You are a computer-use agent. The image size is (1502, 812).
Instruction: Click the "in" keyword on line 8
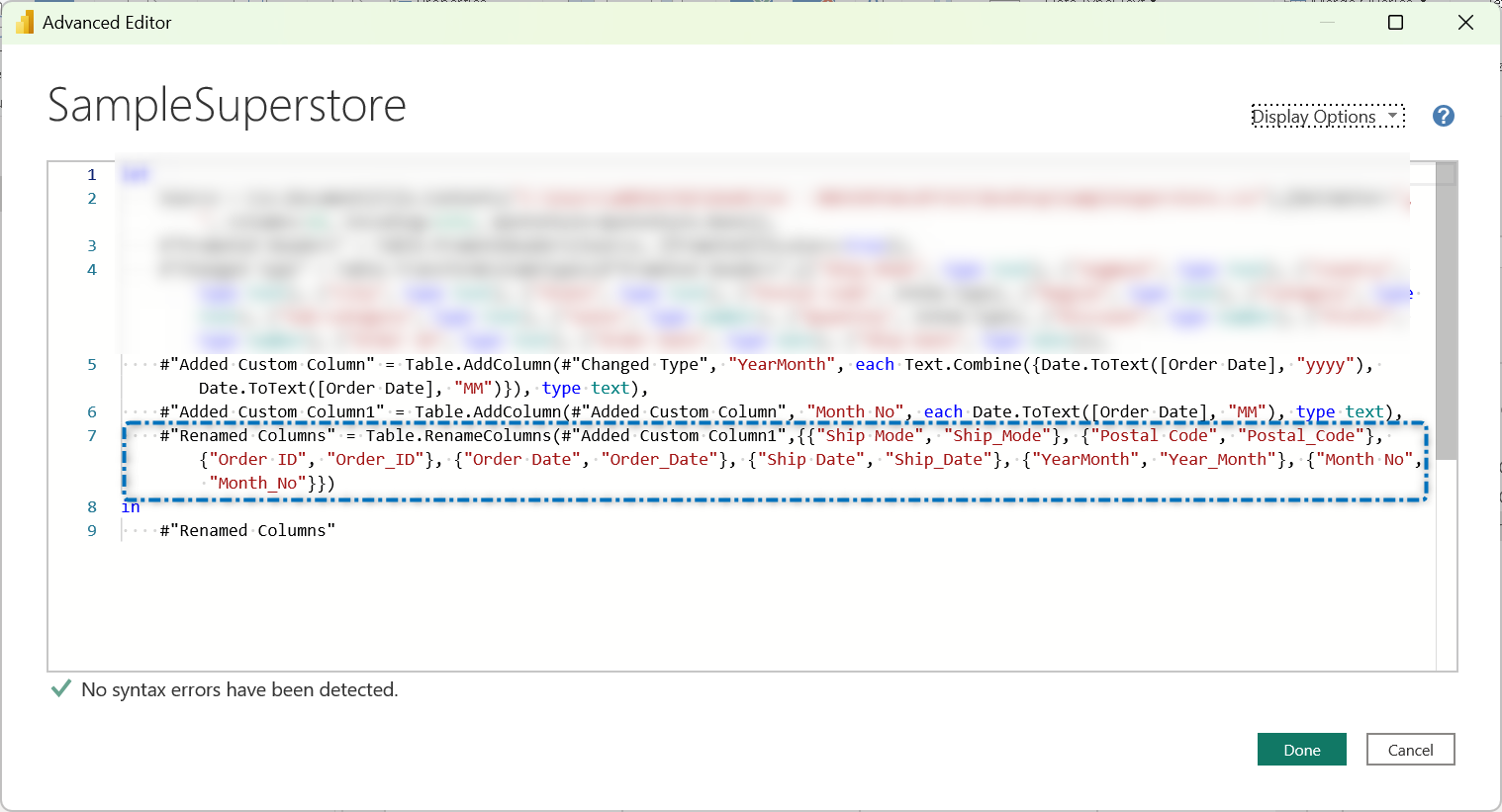coord(131,507)
